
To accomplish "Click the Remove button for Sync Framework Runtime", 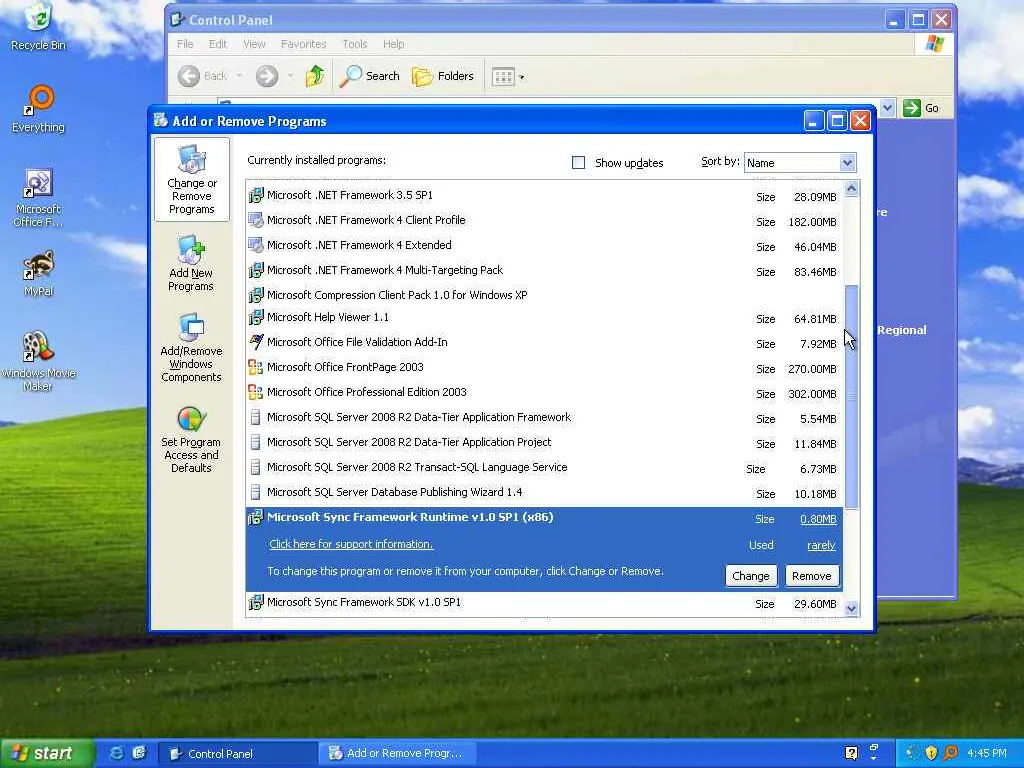I will pos(812,576).
